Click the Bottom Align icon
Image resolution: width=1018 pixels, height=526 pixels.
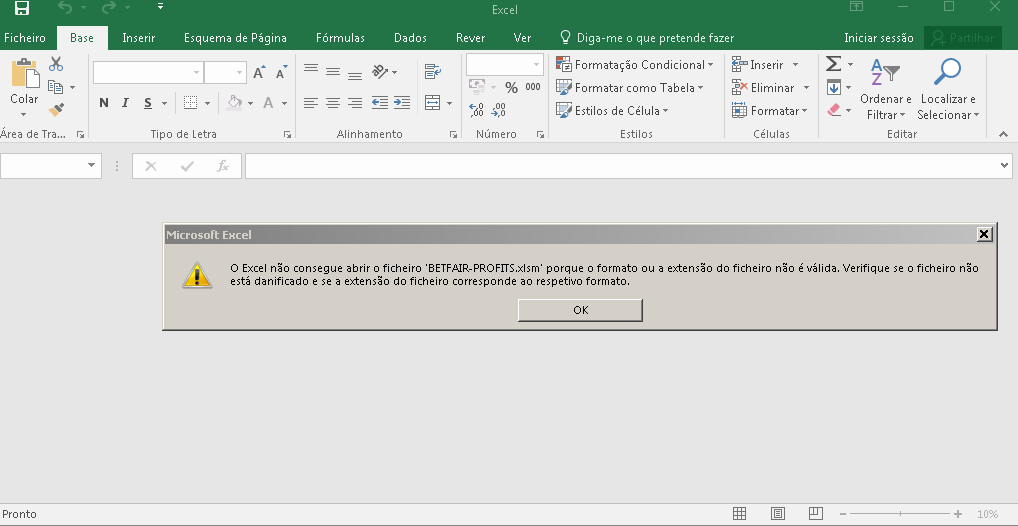point(354,75)
